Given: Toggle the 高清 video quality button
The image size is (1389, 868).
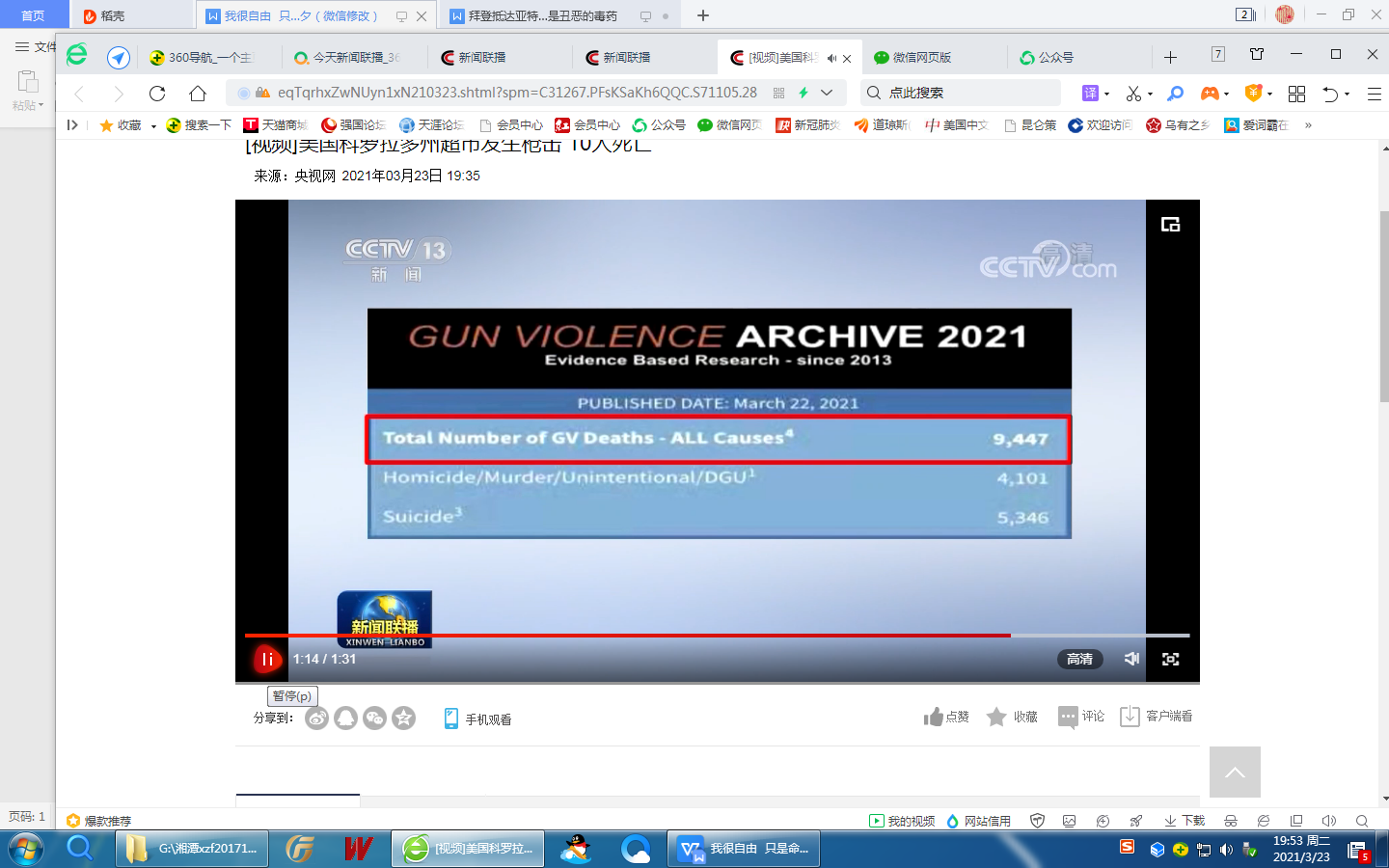Looking at the screenshot, I should coord(1079,659).
